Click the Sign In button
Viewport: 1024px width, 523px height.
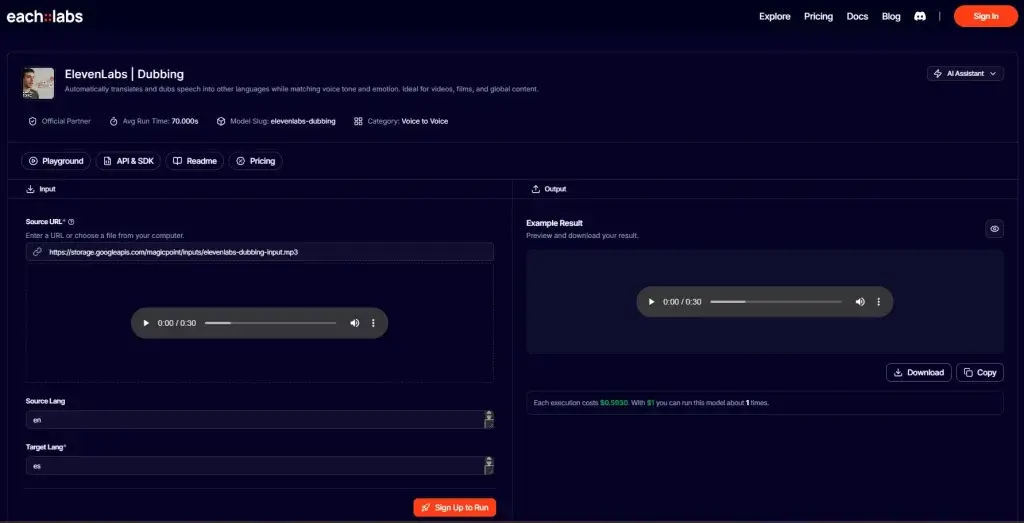pyautogui.click(x=985, y=16)
